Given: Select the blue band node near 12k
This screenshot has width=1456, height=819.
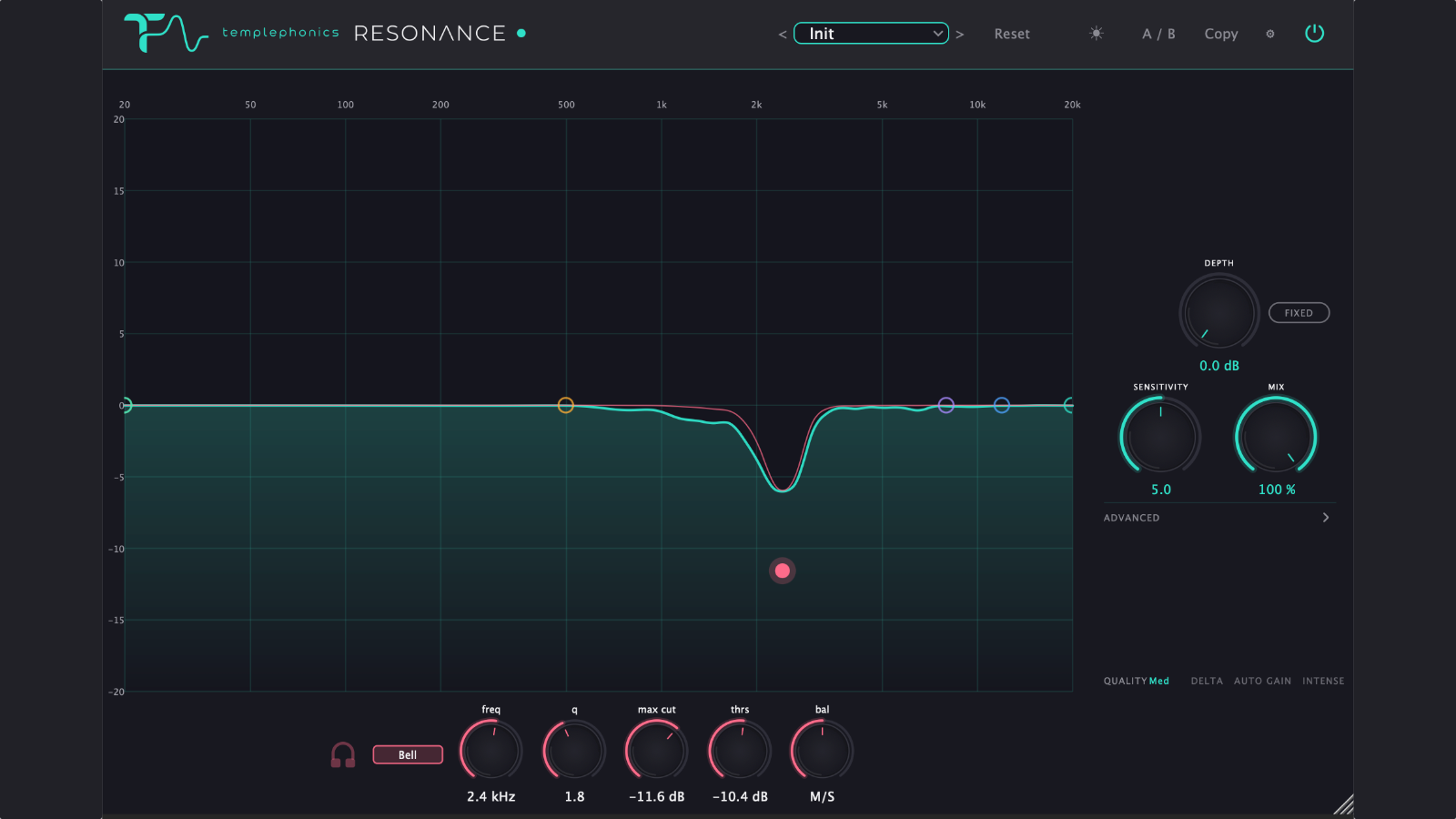Looking at the screenshot, I should tap(1002, 405).
